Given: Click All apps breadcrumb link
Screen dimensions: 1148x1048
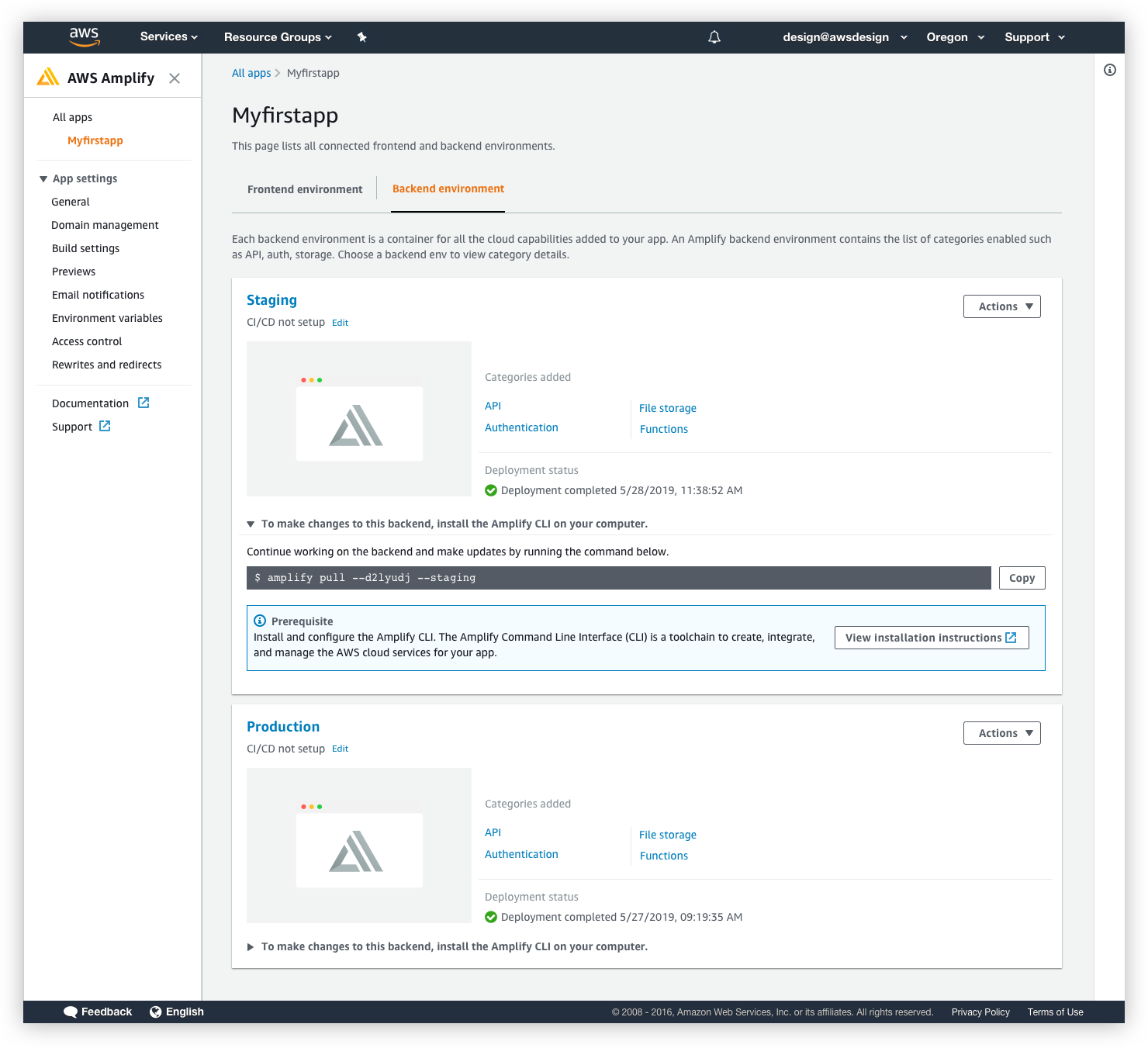Looking at the screenshot, I should 251,73.
